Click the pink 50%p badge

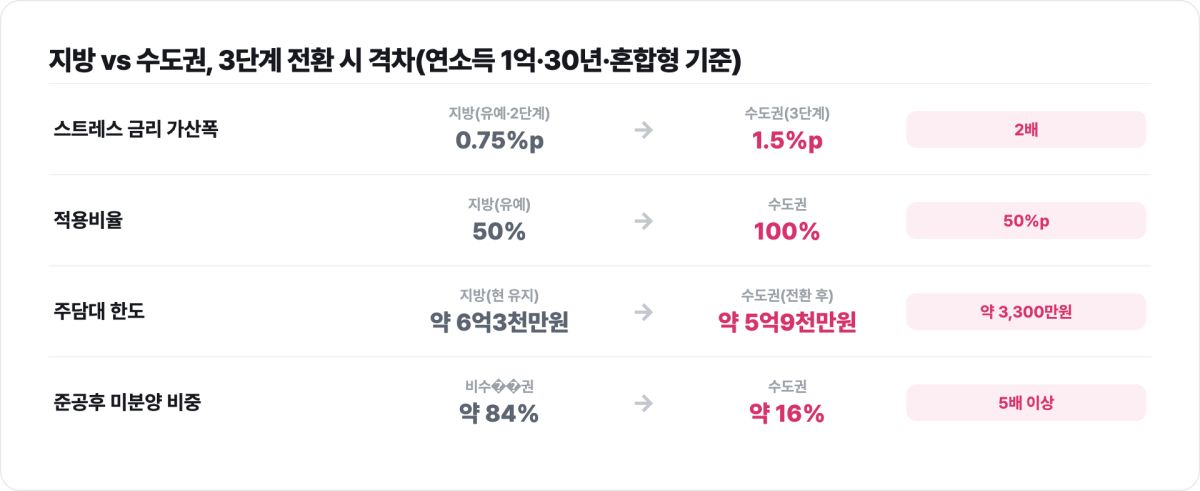pyautogui.click(x=1026, y=221)
